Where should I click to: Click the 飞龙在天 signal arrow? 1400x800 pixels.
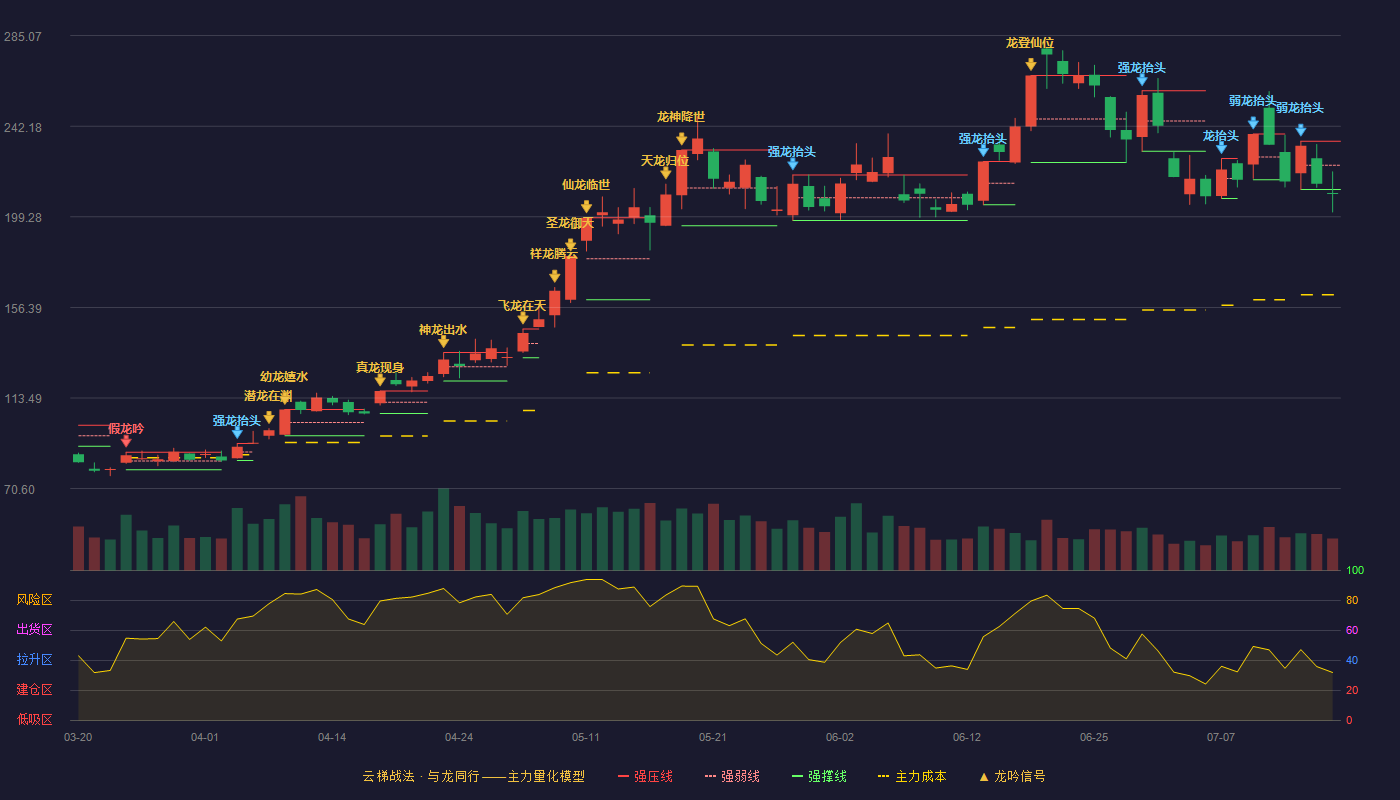point(523,318)
